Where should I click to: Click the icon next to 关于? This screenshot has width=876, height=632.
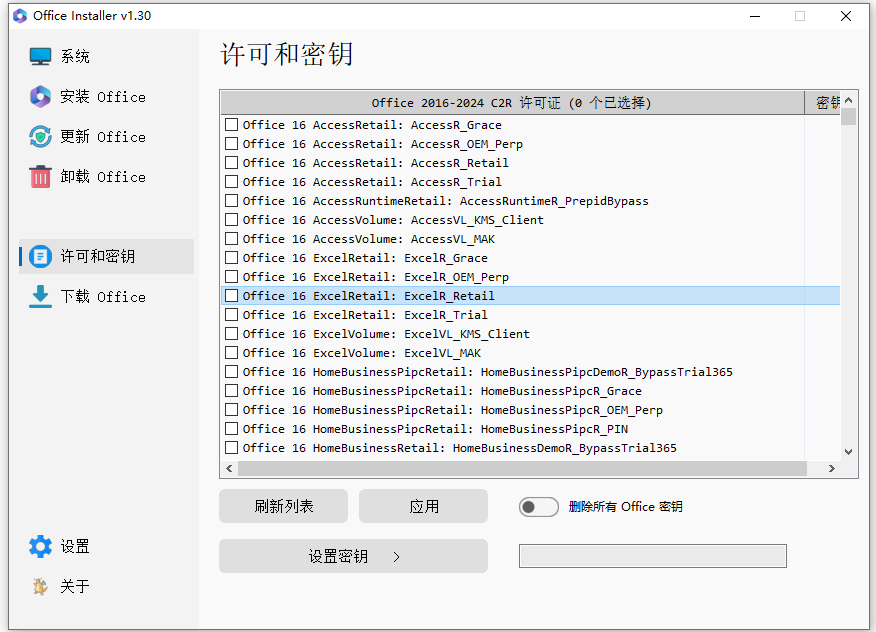click(40, 586)
